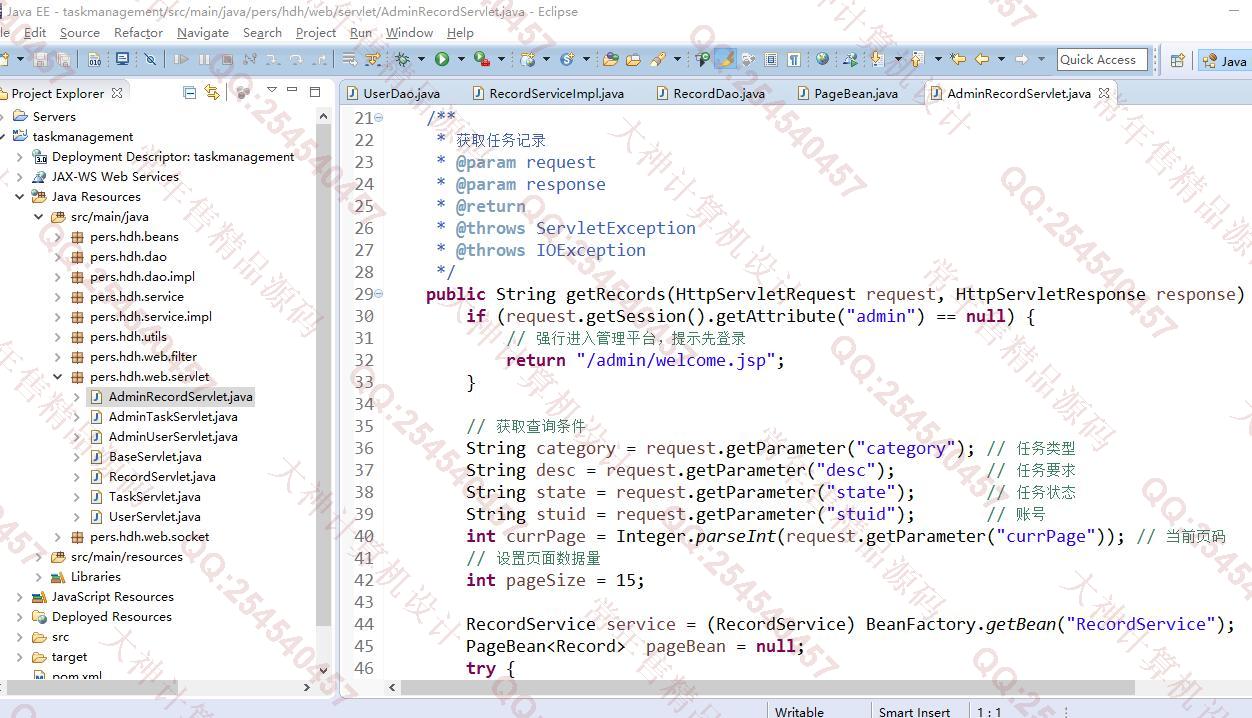
Task: Collapse the pers.hdh.web.servlet package
Action: 57,377
